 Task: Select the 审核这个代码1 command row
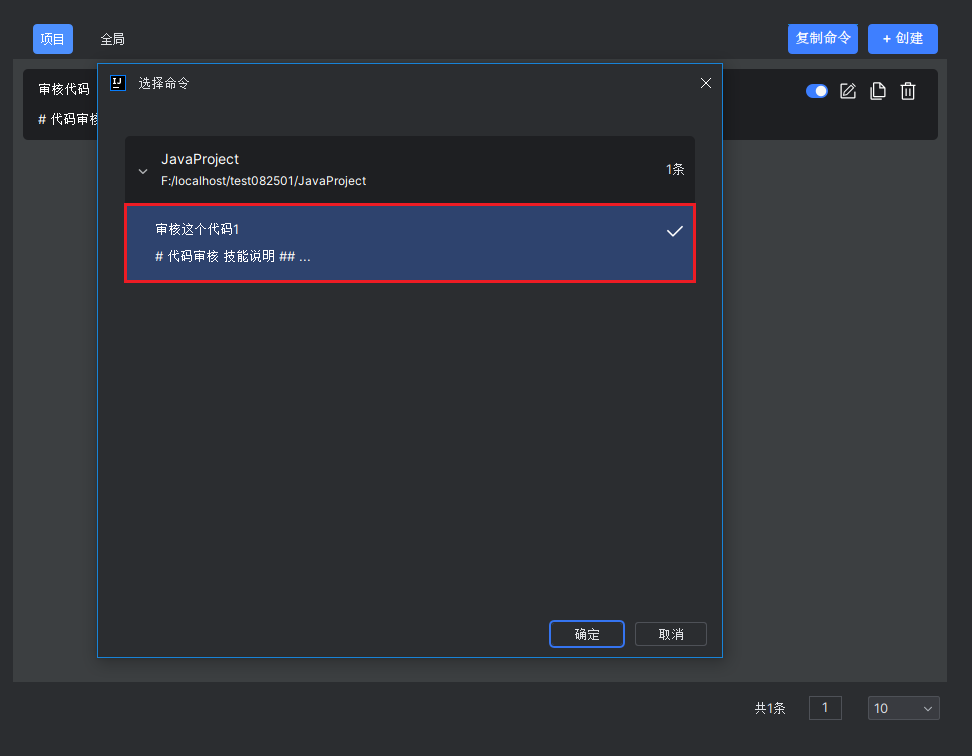coord(410,243)
